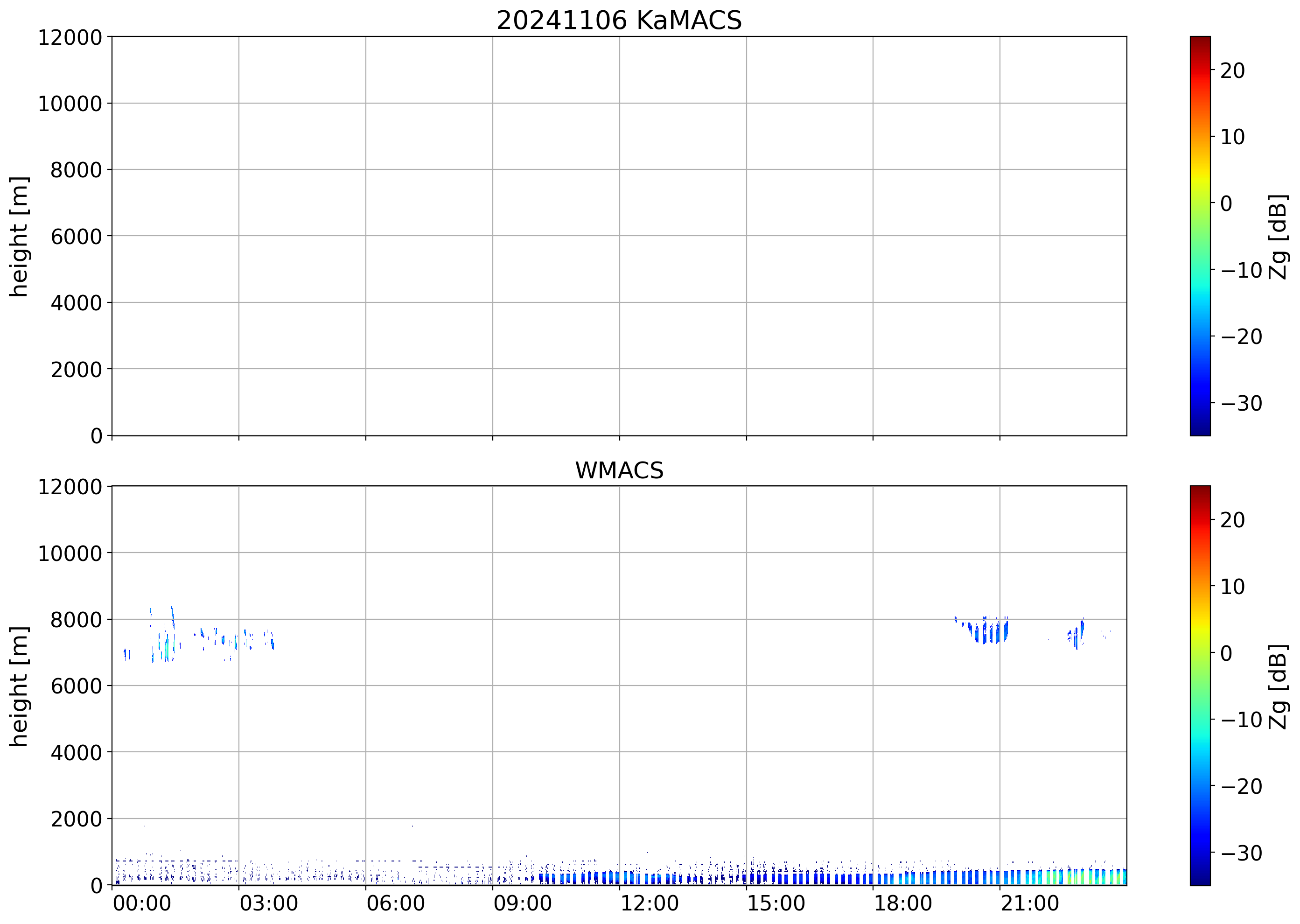The height and width of the screenshot is (924, 1300).
Task: Click the 'WMACS' subplot title
Action: (619, 470)
